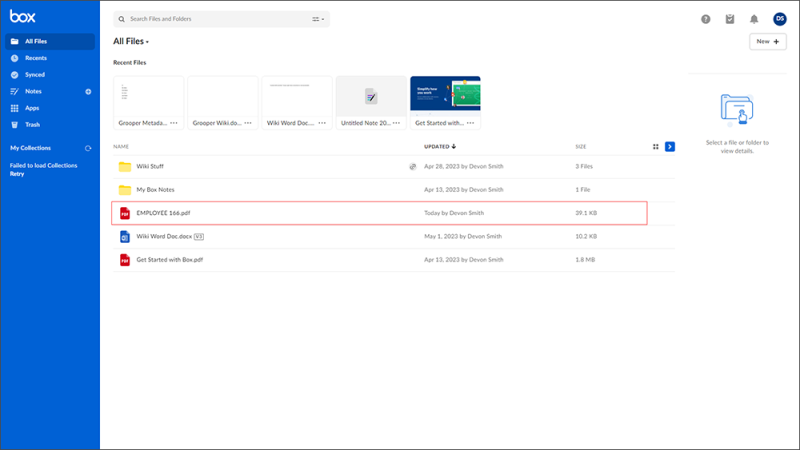Click the Synced checkmark icon
This screenshot has width=800, height=450.
point(14,75)
